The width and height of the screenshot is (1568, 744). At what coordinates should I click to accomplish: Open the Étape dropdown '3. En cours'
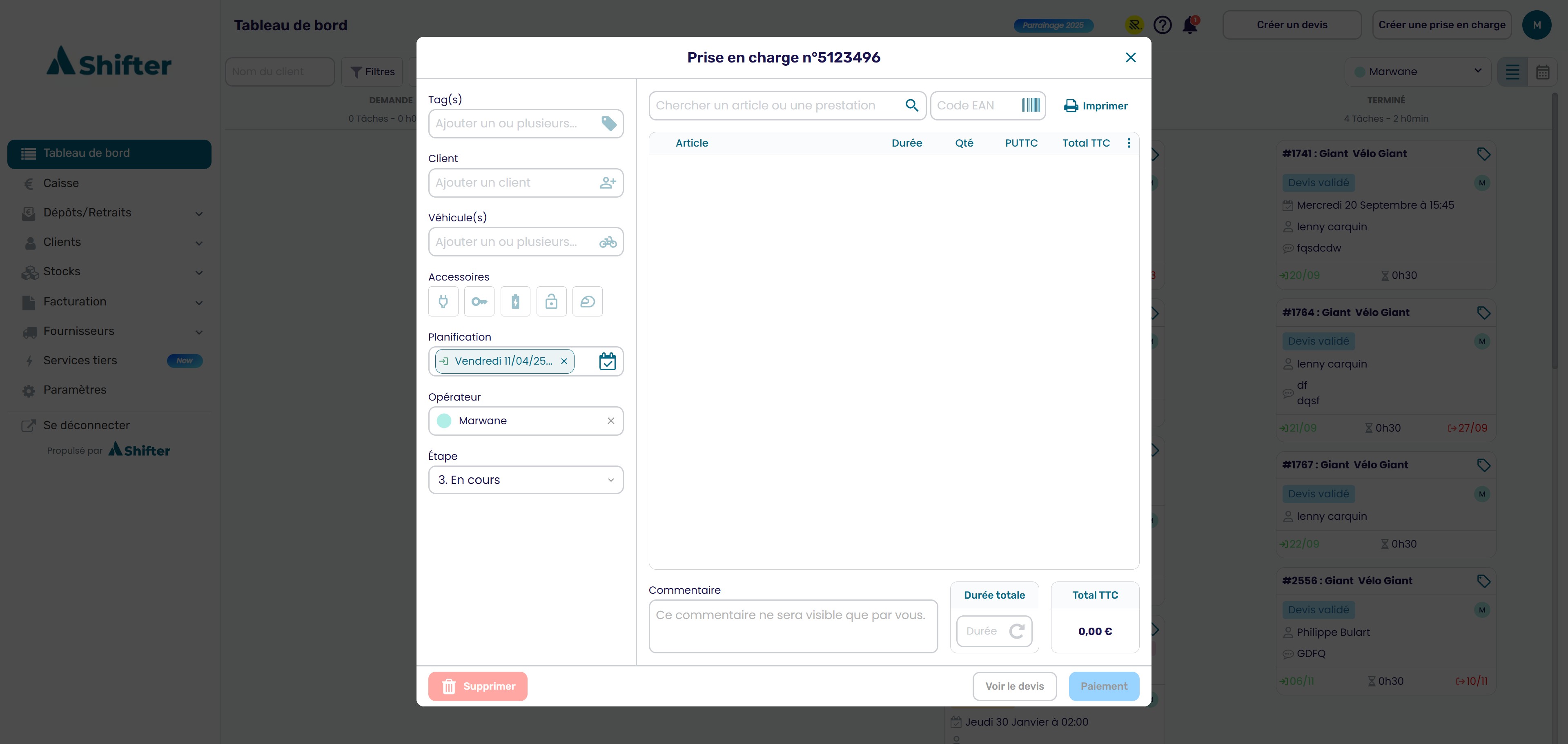click(526, 480)
